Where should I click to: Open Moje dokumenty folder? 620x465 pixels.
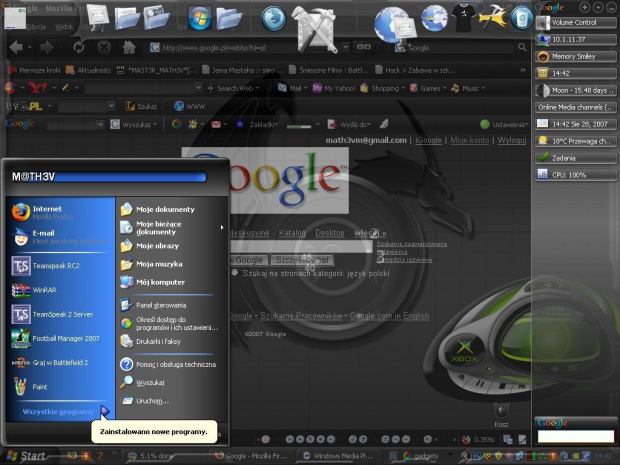click(x=172, y=209)
